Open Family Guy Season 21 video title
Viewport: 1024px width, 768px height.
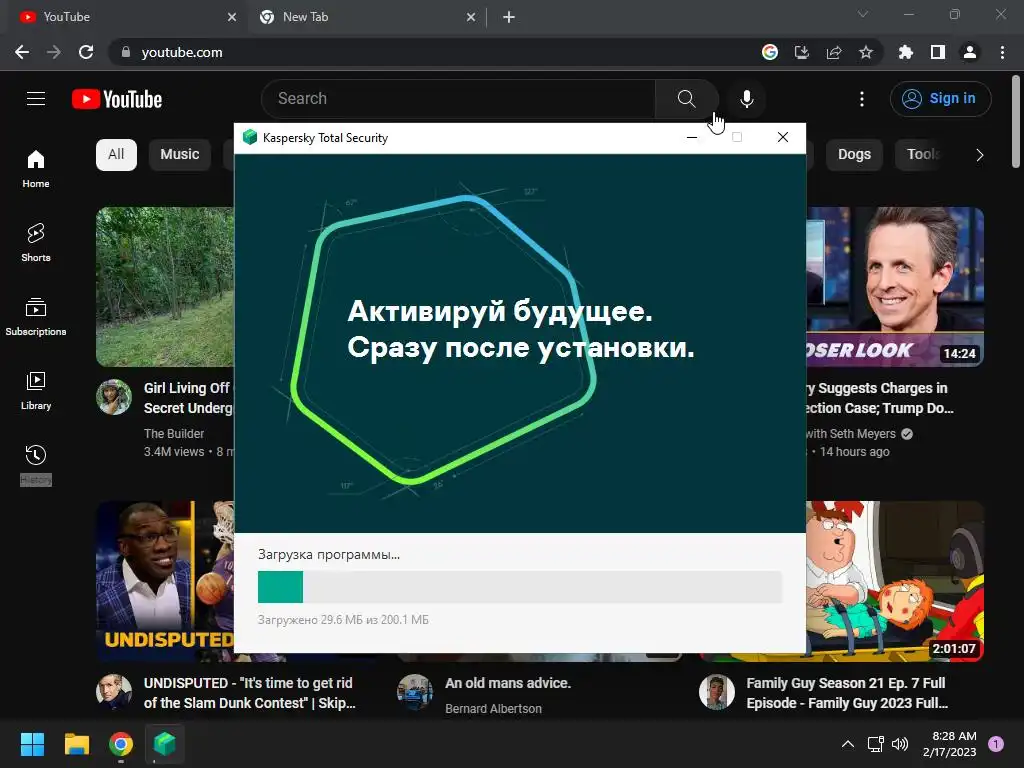point(847,693)
